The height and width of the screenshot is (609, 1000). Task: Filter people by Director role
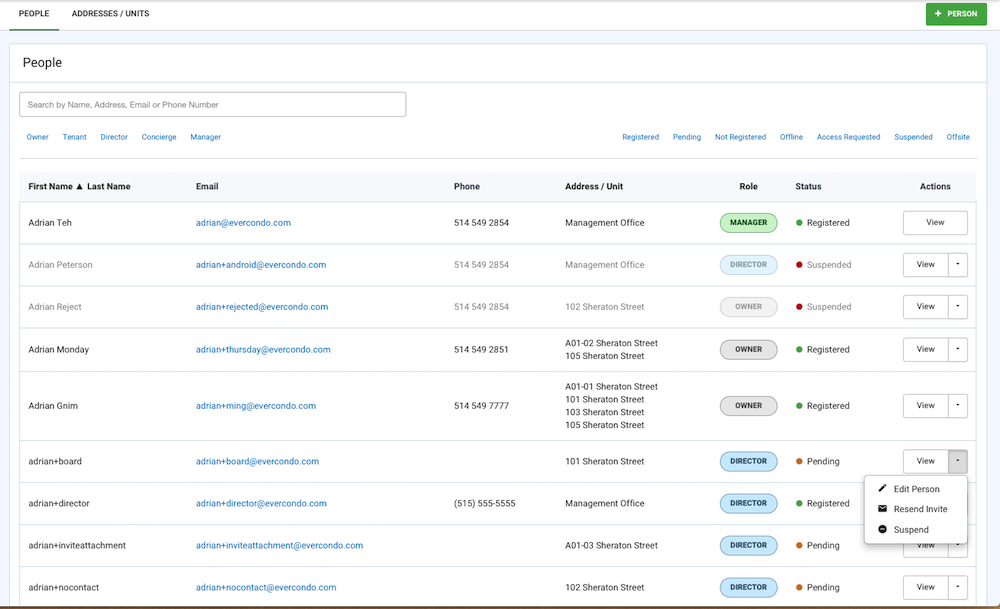(114, 137)
